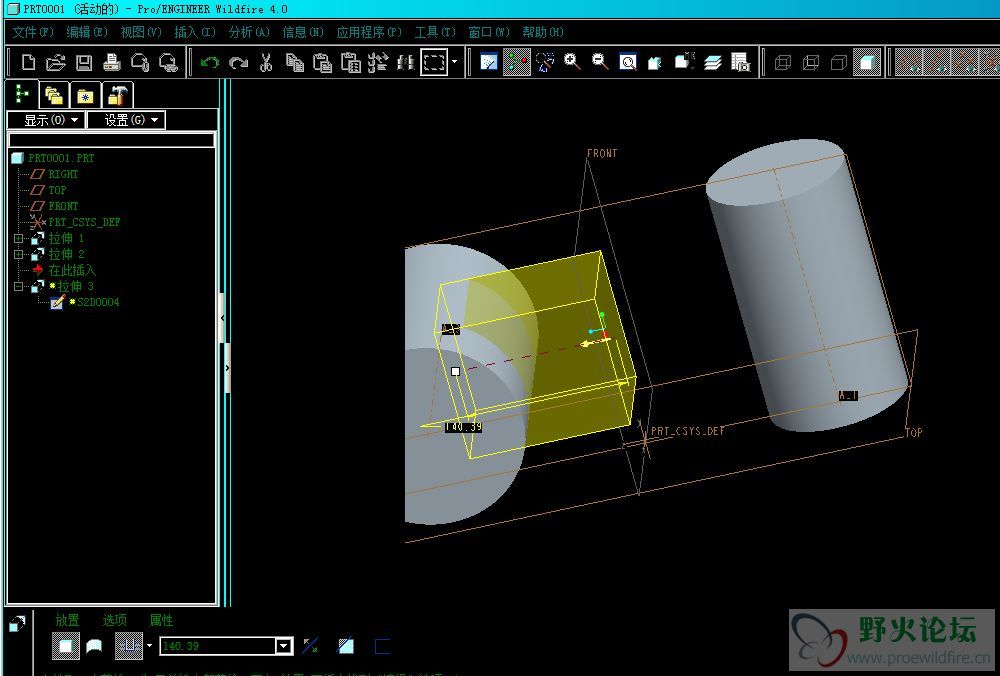Open the saved view list
This screenshot has width=1000, height=676.
(684, 62)
